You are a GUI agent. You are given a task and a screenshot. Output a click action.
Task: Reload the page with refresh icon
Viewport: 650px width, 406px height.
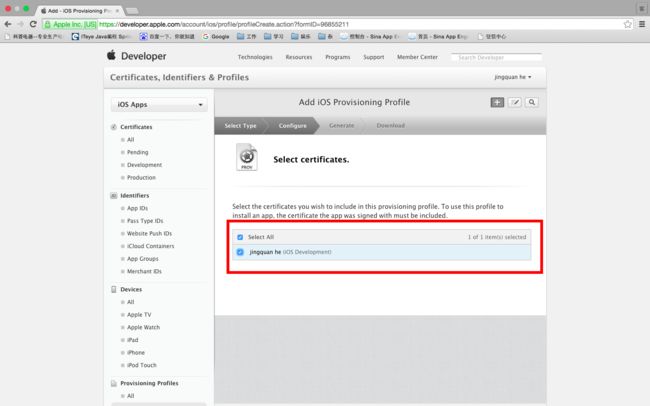[x=33, y=24]
